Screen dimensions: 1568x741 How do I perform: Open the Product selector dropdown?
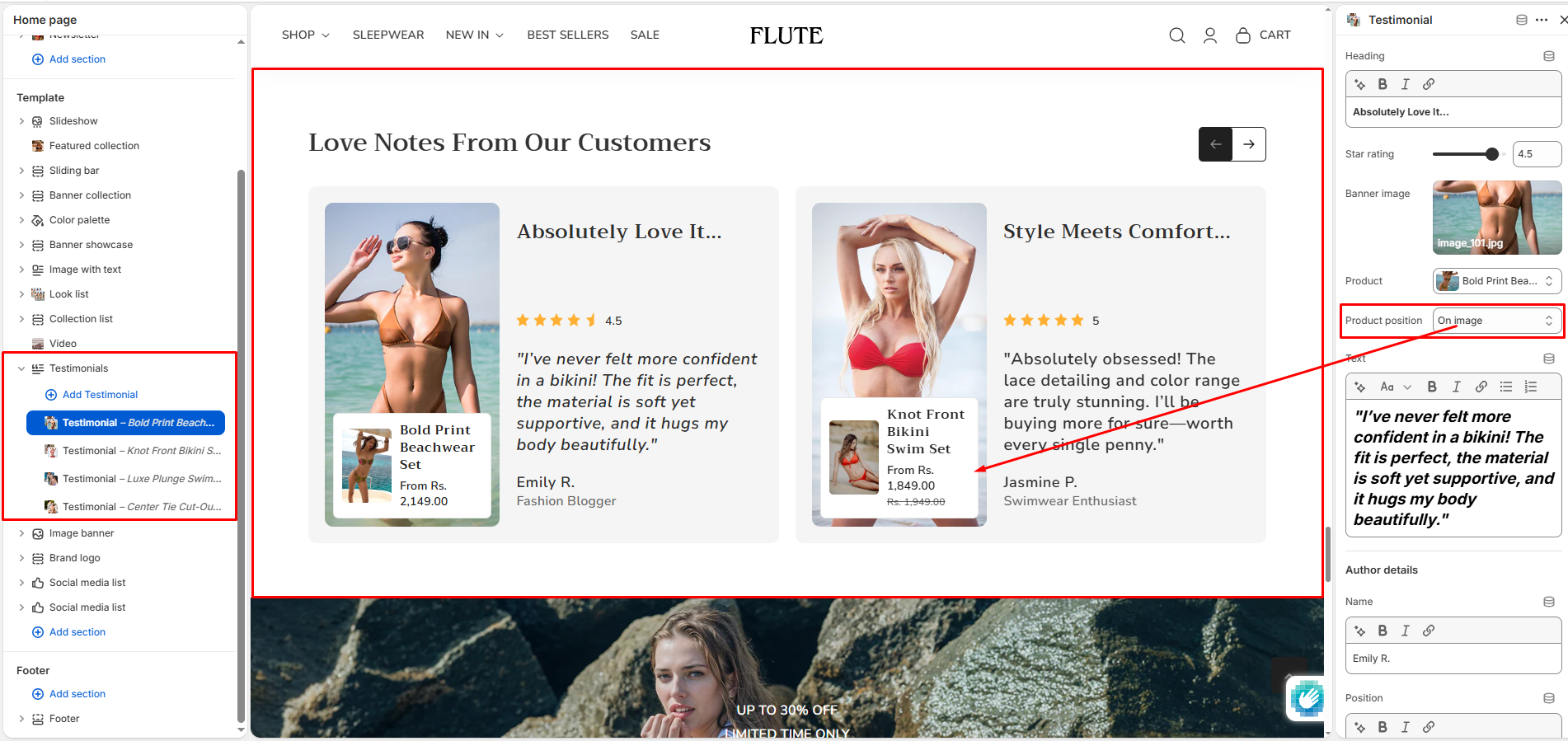(1497, 281)
